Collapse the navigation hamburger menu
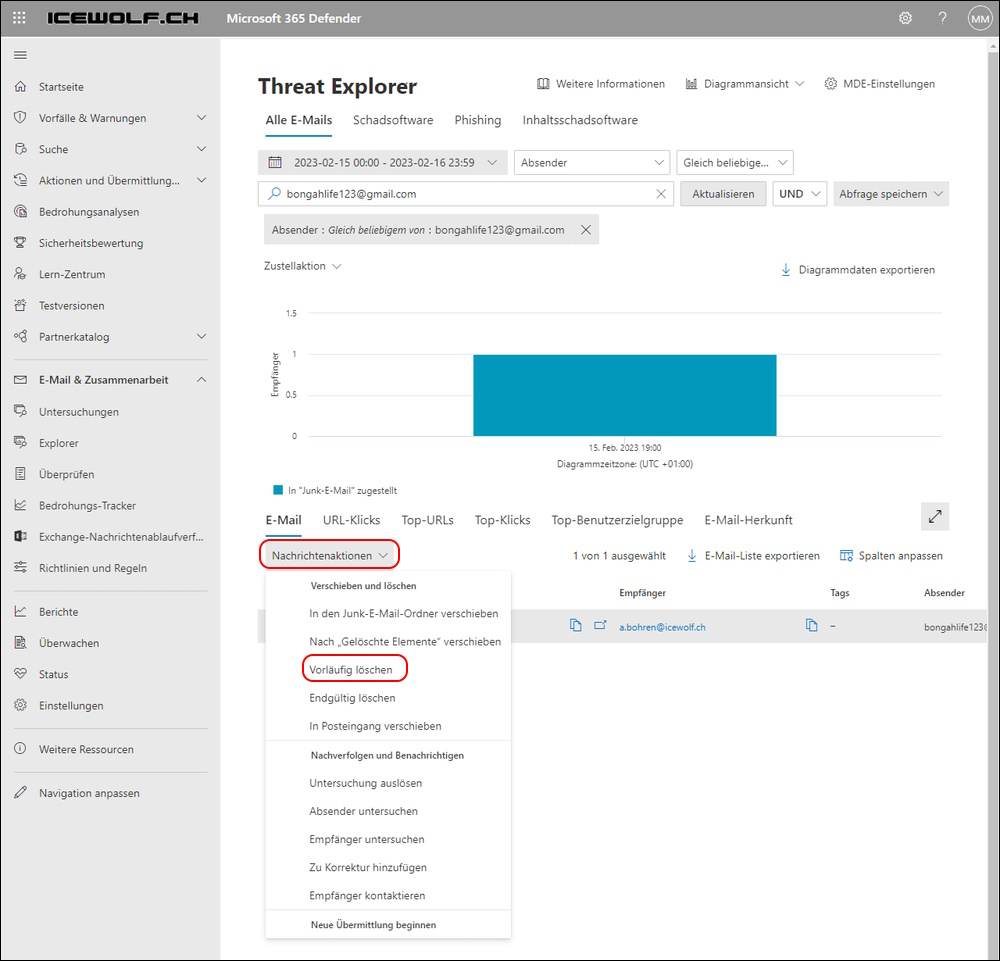This screenshot has width=1000, height=961. pos(20,55)
